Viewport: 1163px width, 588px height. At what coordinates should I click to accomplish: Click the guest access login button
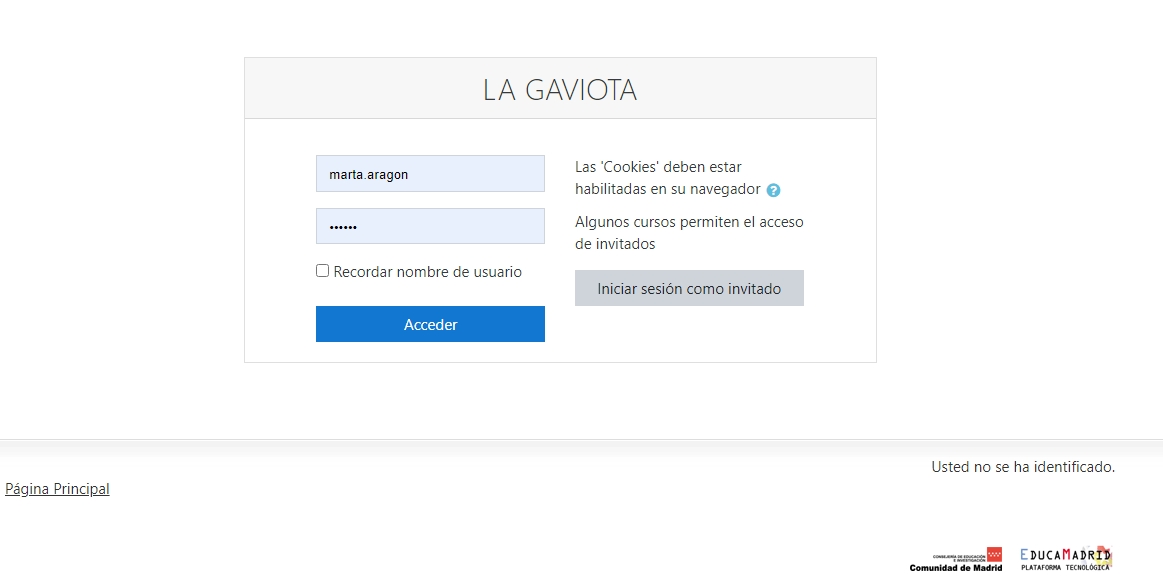point(689,288)
